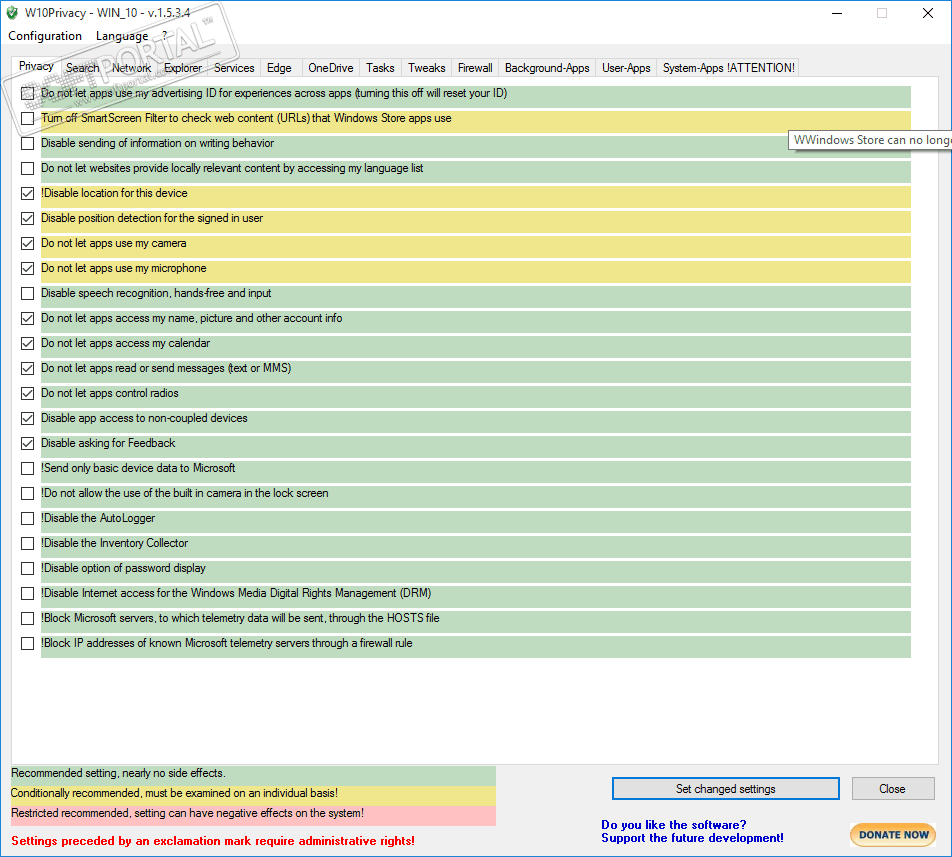952x857 pixels.
Task: Click the DONATE NOW button
Action: (893, 835)
